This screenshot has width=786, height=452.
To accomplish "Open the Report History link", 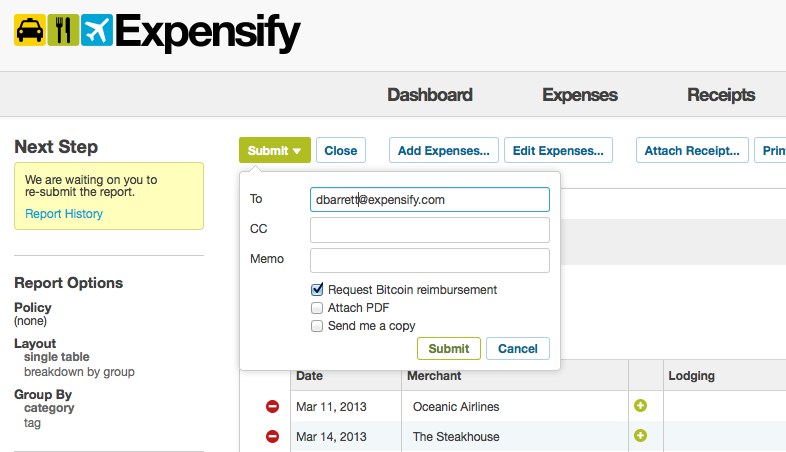I will point(64,213).
